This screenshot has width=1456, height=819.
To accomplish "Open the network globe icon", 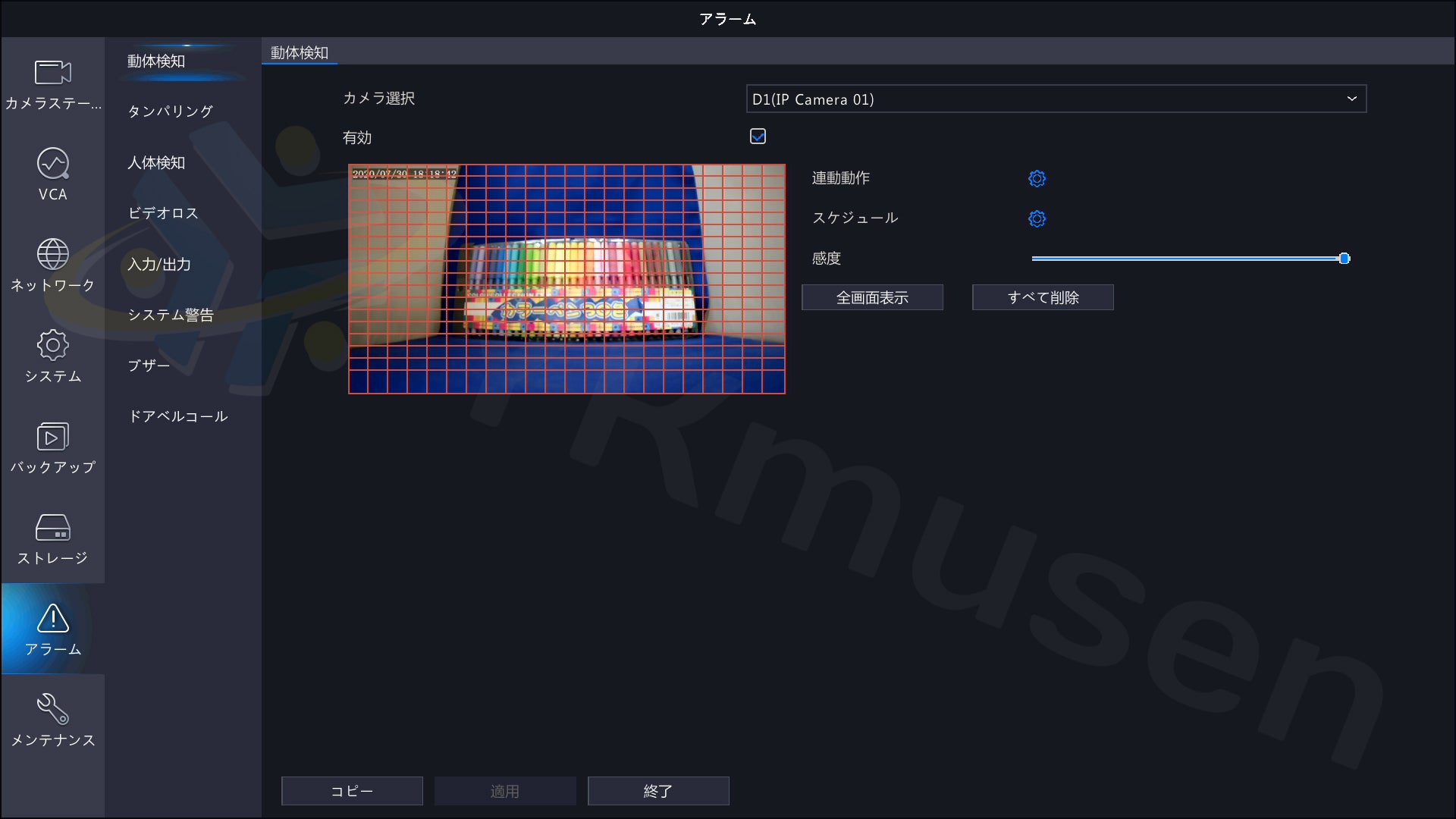I will (52, 255).
